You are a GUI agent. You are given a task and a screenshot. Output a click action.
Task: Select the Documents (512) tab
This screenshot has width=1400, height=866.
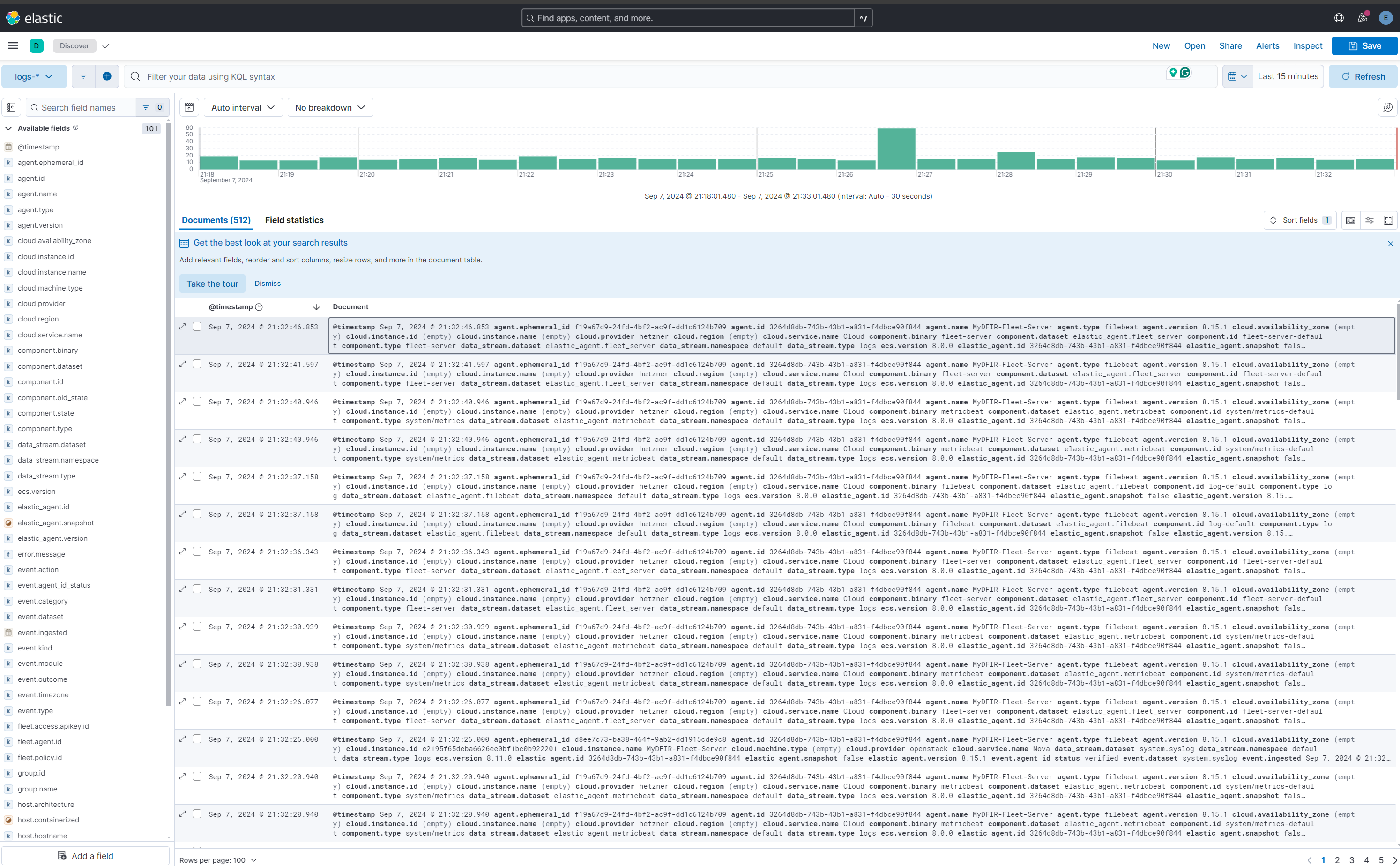coord(216,220)
